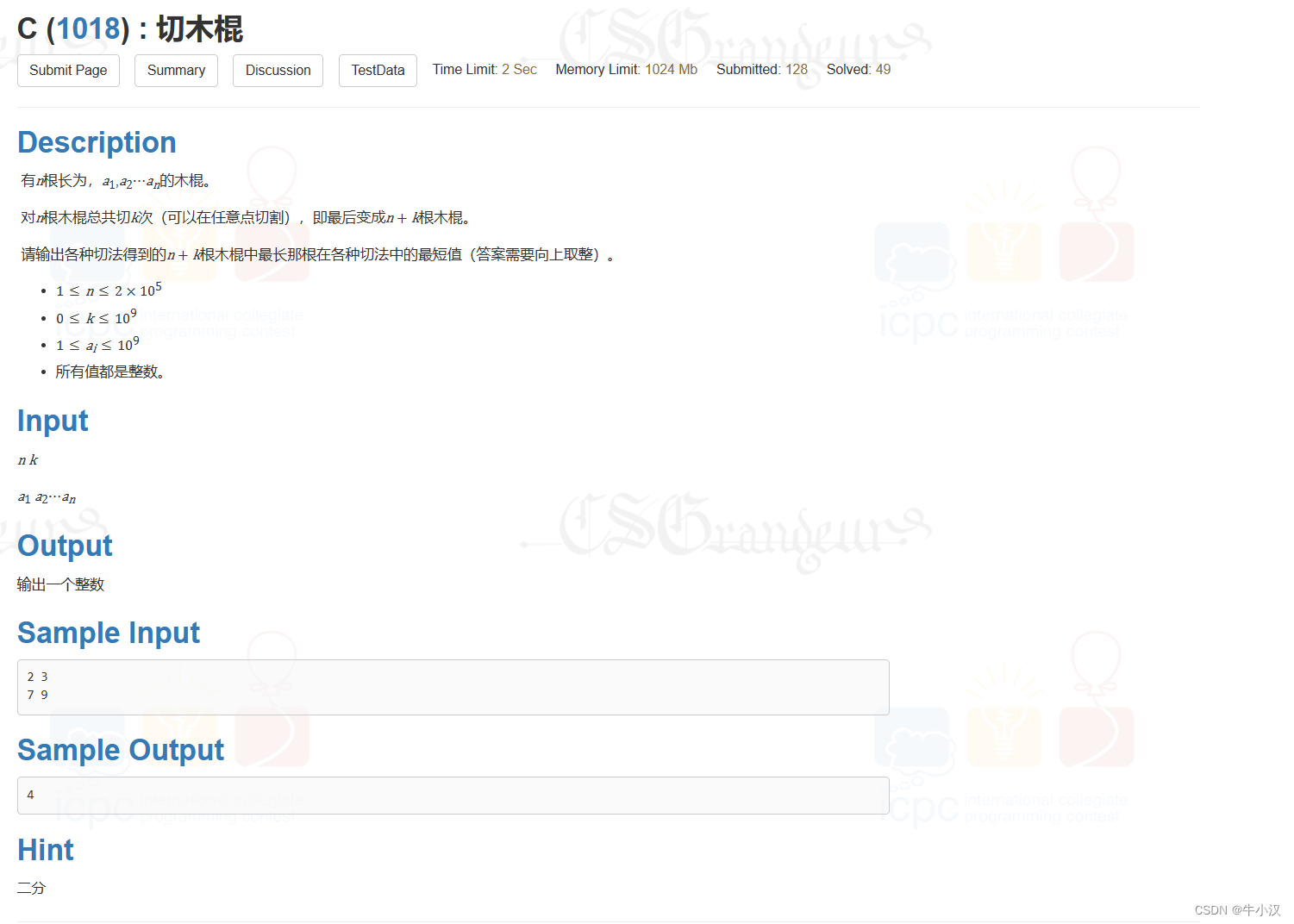This screenshot has height=924, width=1294.
Task: Click the problem title 切木棍
Action: [199, 28]
